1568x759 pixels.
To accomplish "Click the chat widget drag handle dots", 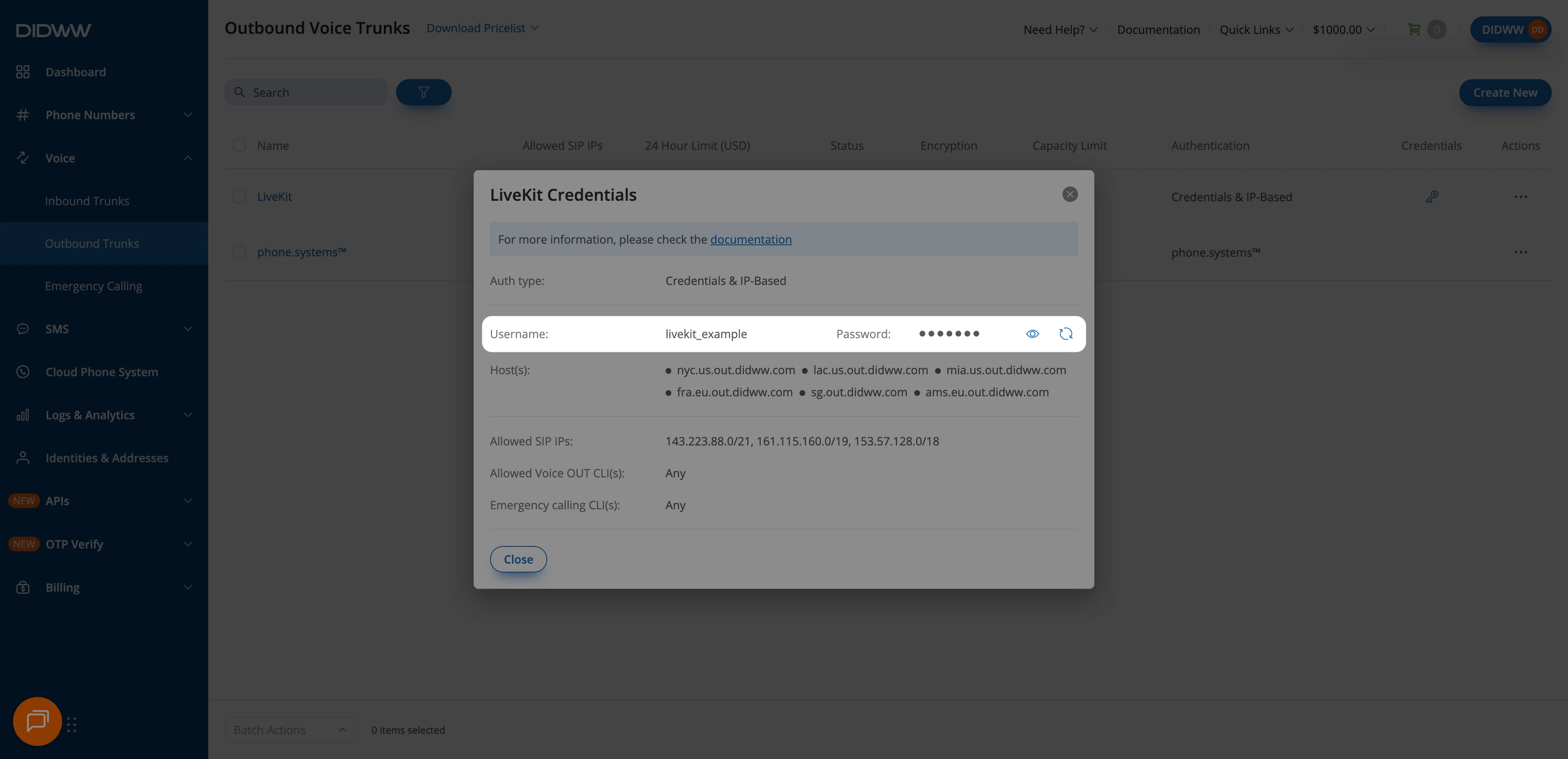I will (72, 724).
